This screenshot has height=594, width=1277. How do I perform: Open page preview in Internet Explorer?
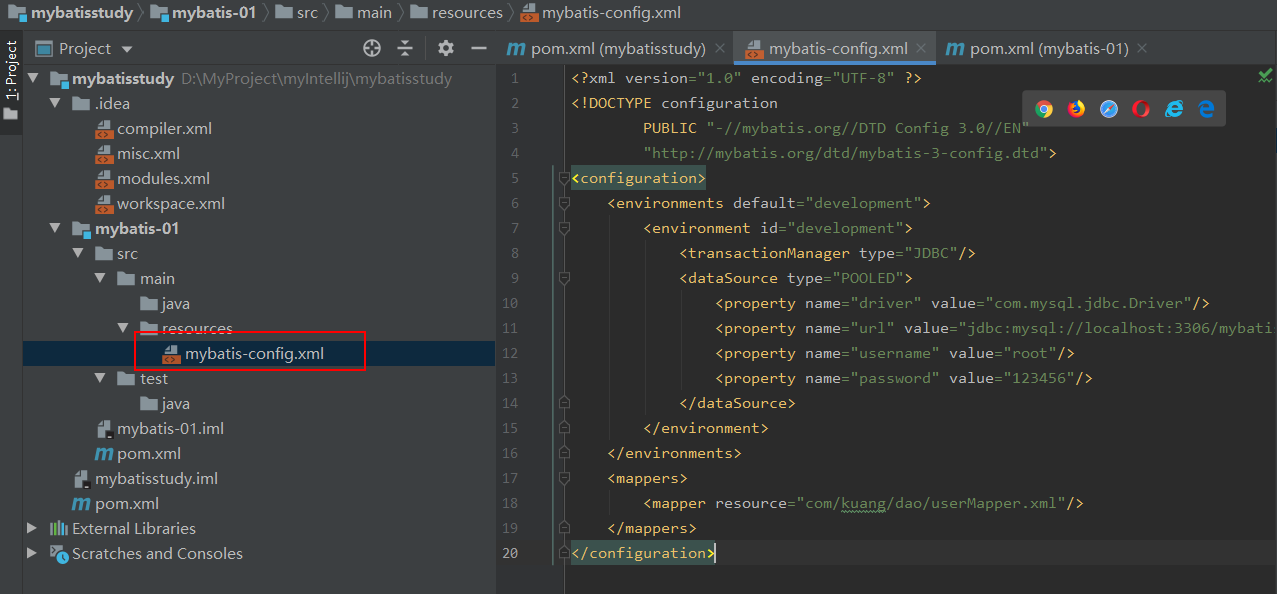[x=1174, y=109]
